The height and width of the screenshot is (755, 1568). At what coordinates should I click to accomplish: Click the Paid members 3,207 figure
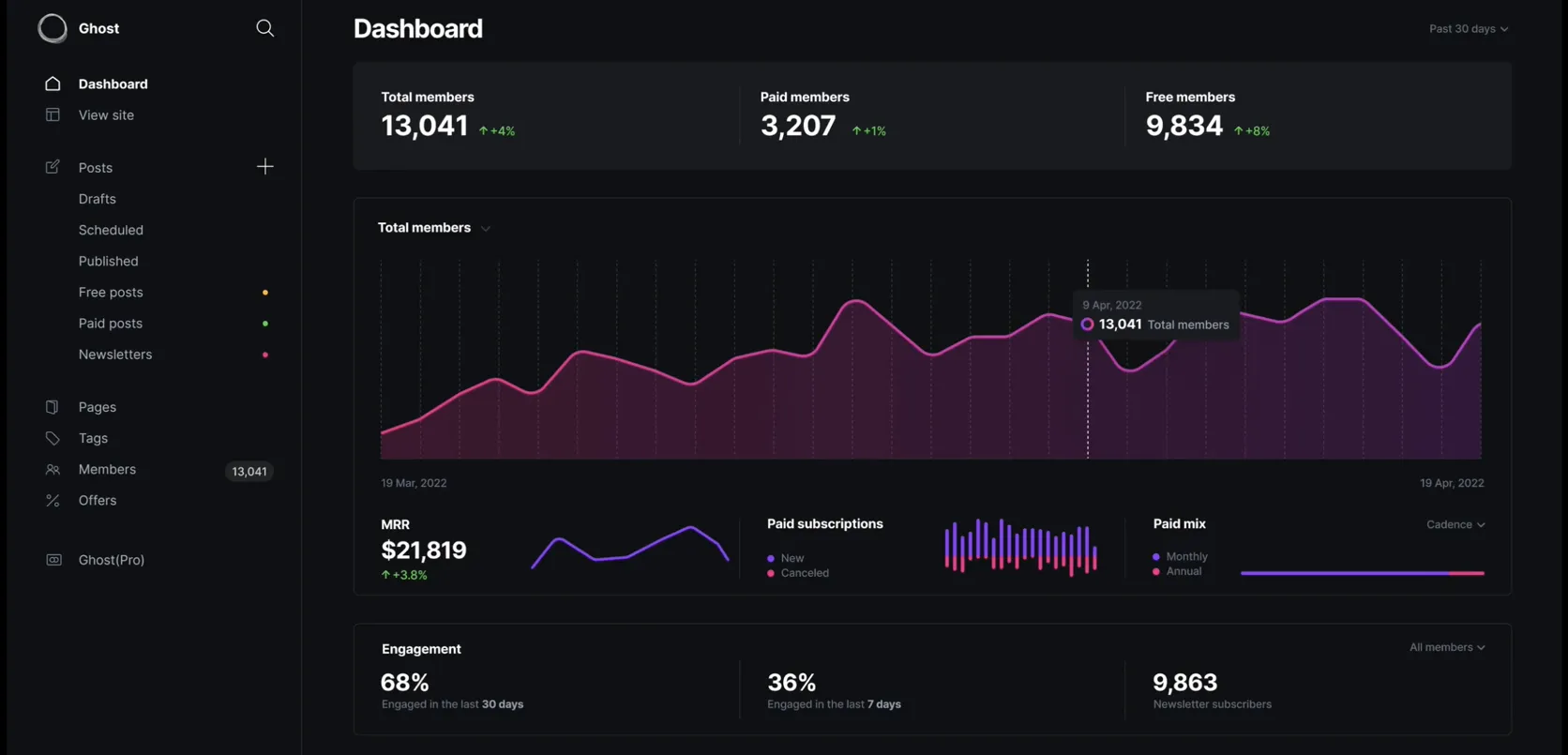coord(798,126)
